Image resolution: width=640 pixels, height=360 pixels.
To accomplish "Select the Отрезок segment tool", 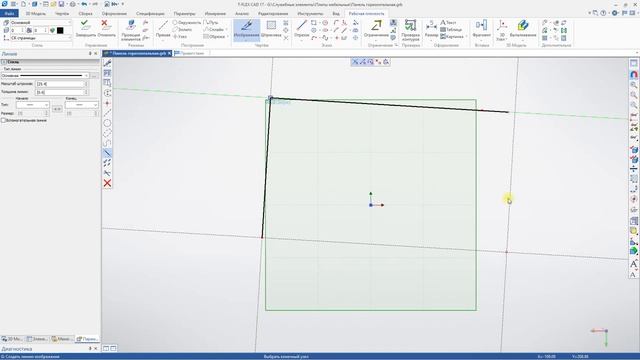I will pyautogui.click(x=302, y=29).
